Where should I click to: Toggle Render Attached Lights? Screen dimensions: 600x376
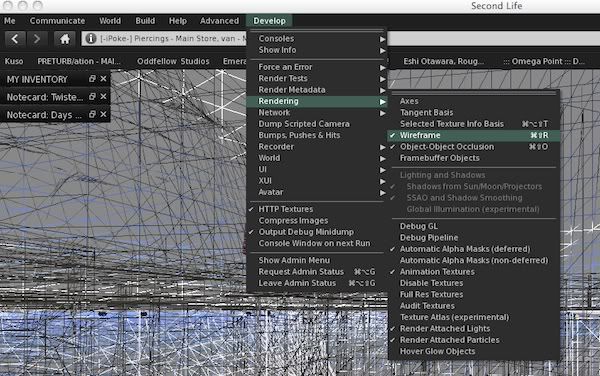[474, 329]
